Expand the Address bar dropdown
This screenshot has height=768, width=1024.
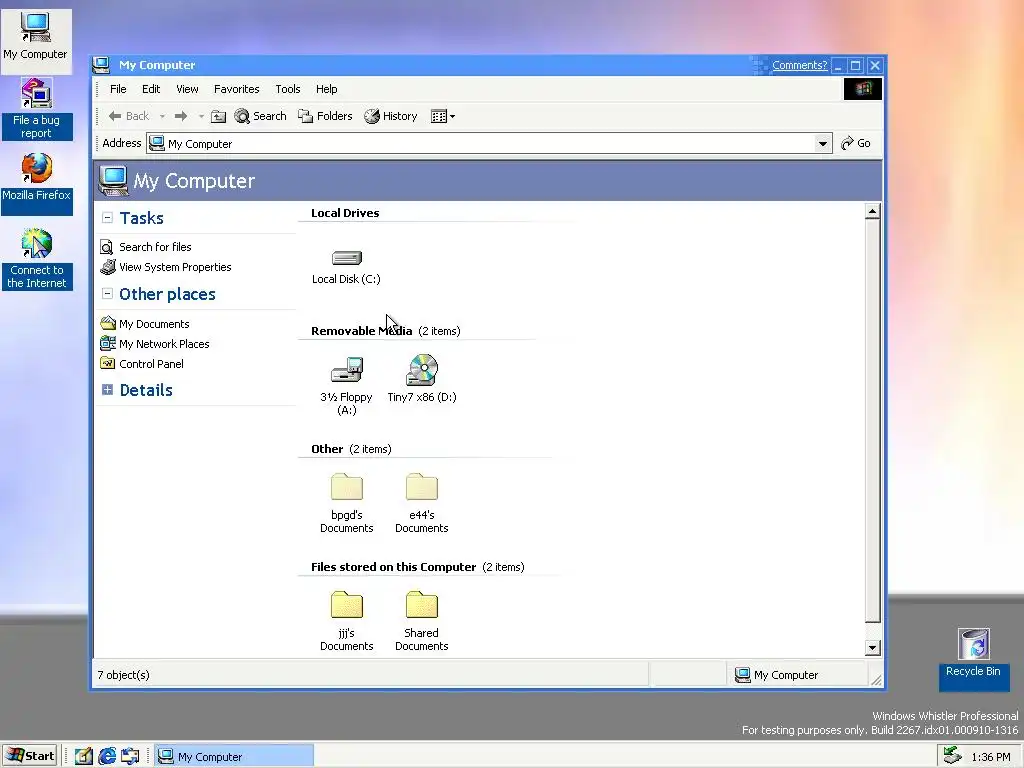823,144
